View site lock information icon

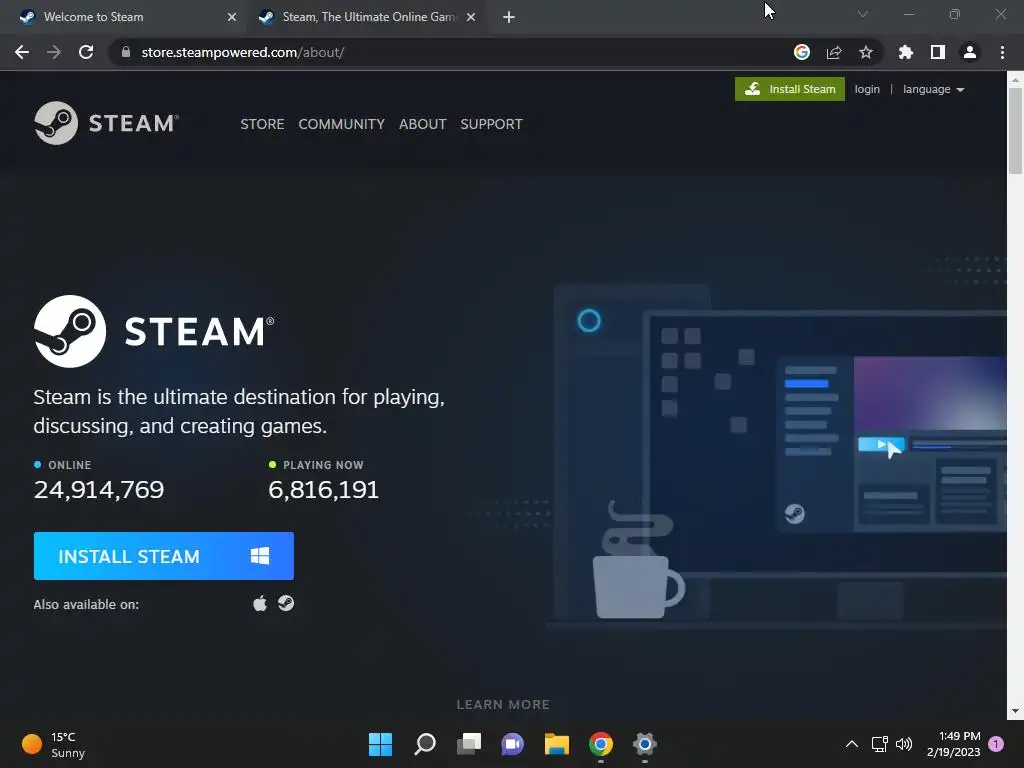click(126, 52)
